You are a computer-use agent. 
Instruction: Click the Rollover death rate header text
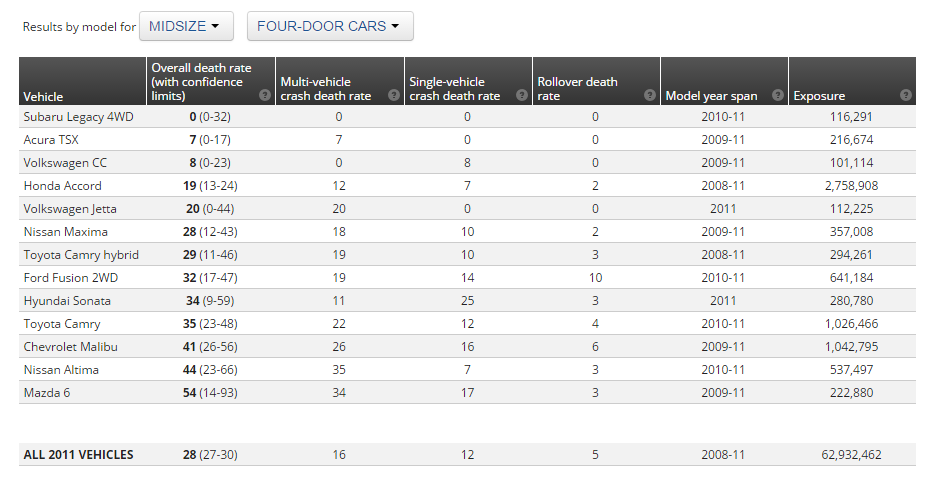[x=577, y=89]
